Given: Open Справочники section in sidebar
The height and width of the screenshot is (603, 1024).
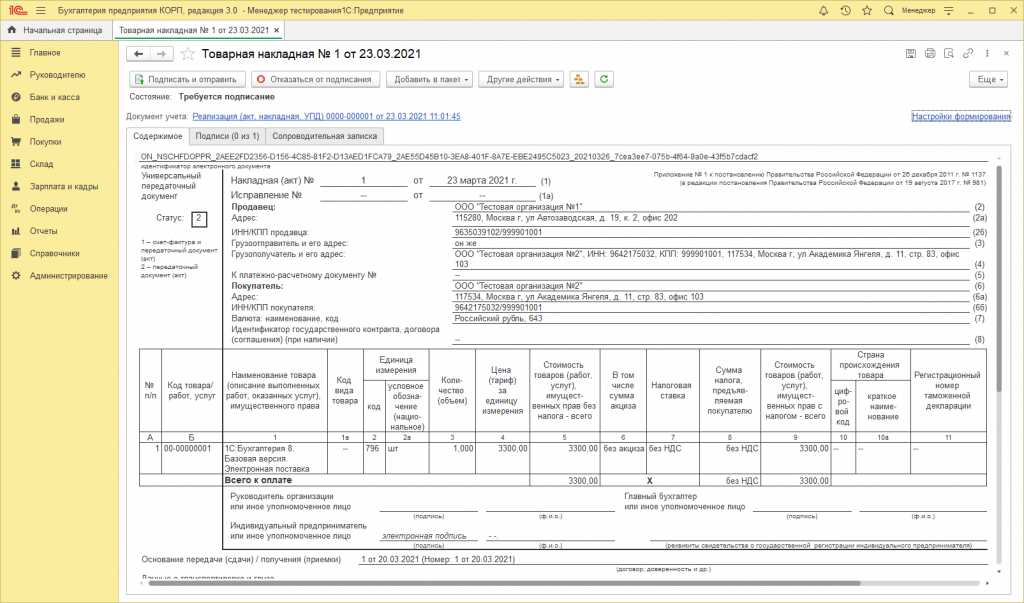Looking at the screenshot, I should click(54, 253).
